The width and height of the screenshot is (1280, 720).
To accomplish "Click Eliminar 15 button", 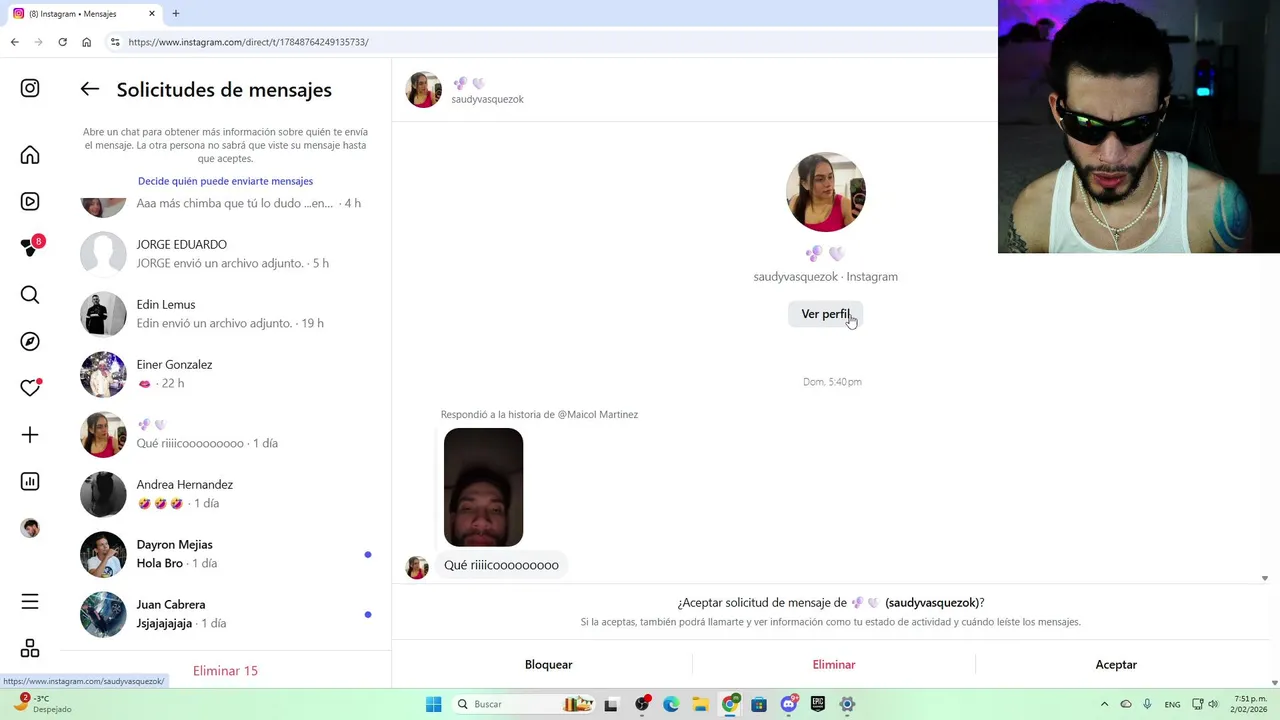I will pyautogui.click(x=225, y=671).
